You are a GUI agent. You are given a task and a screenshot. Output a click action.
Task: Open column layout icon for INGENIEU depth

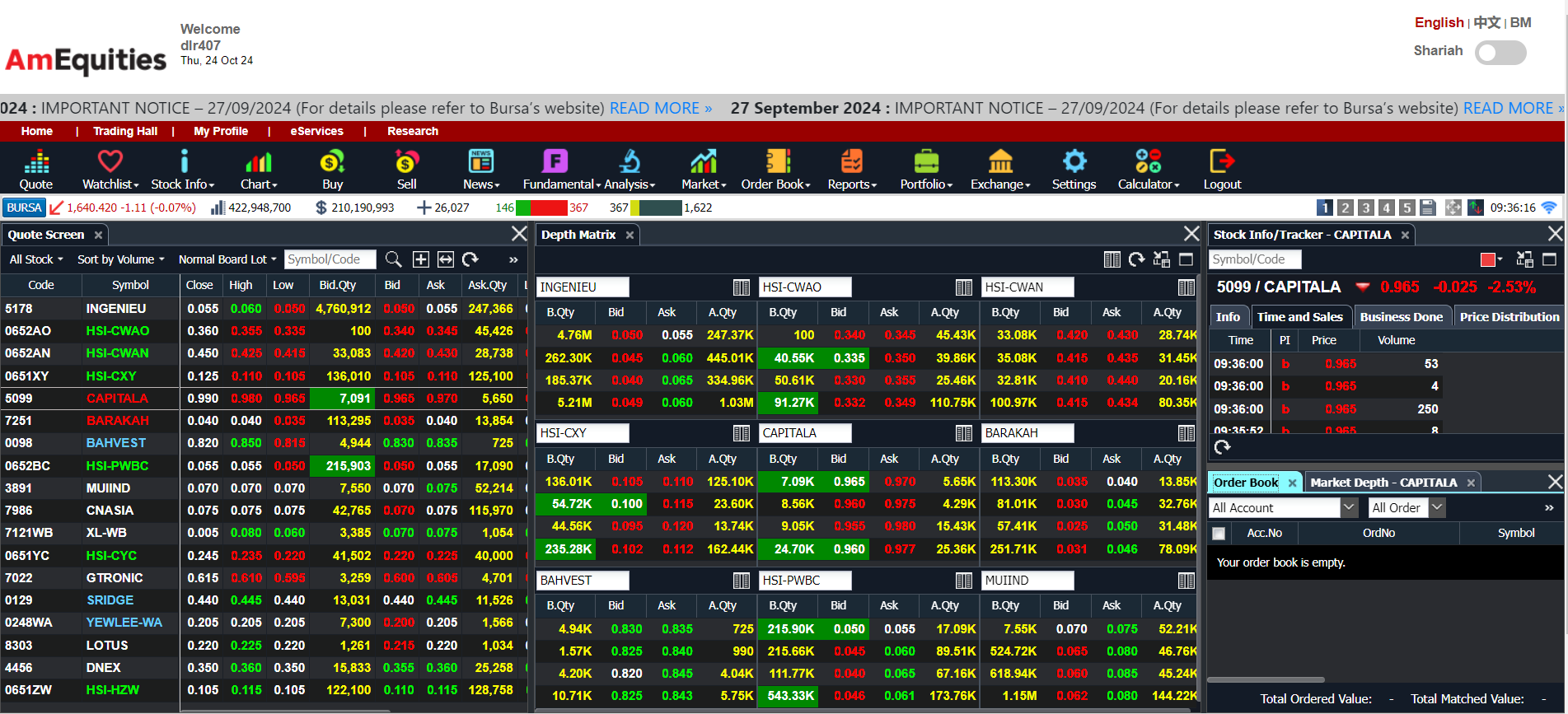tap(742, 287)
